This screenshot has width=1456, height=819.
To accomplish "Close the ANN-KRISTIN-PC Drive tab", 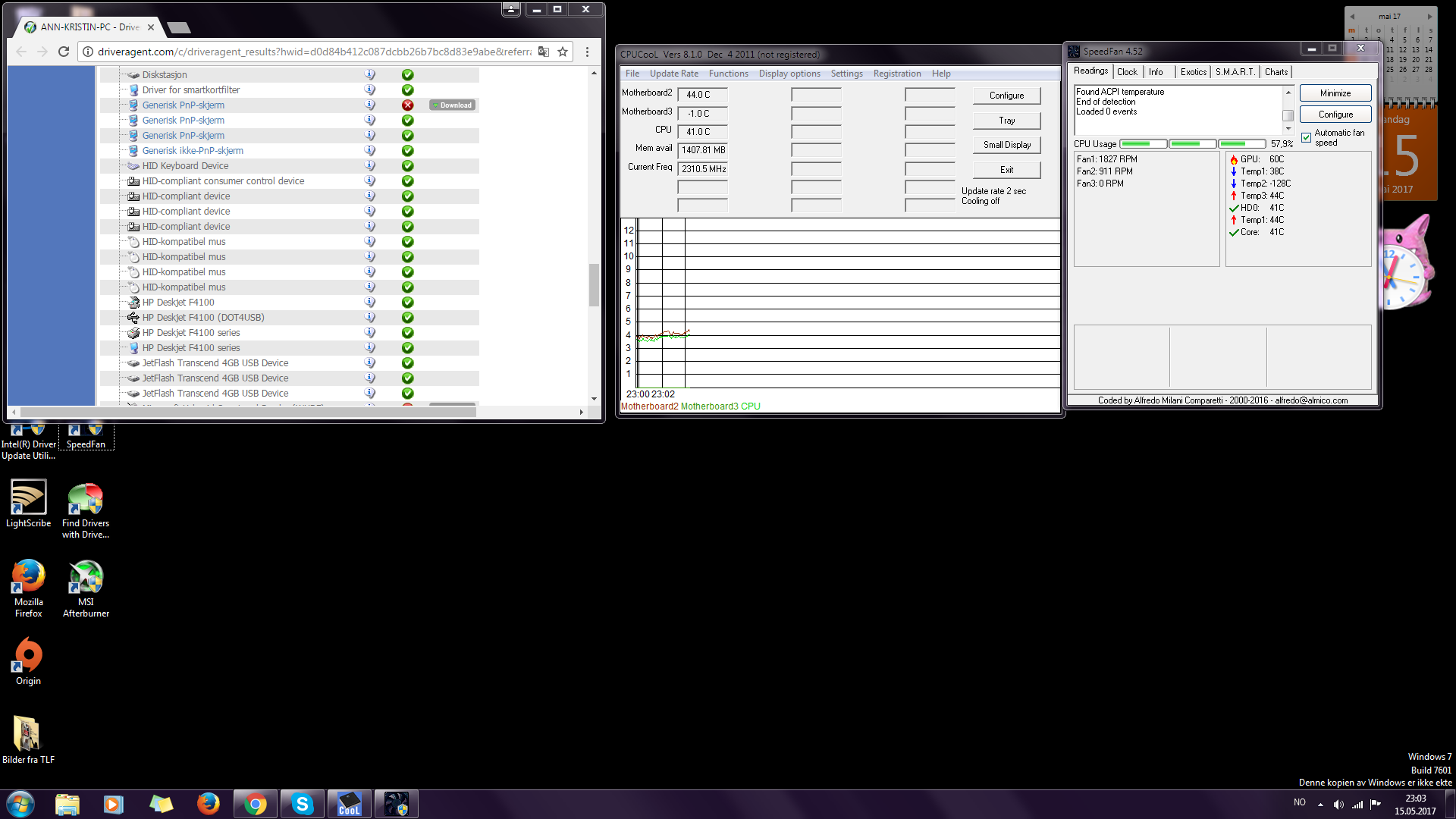I will pos(151,27).
